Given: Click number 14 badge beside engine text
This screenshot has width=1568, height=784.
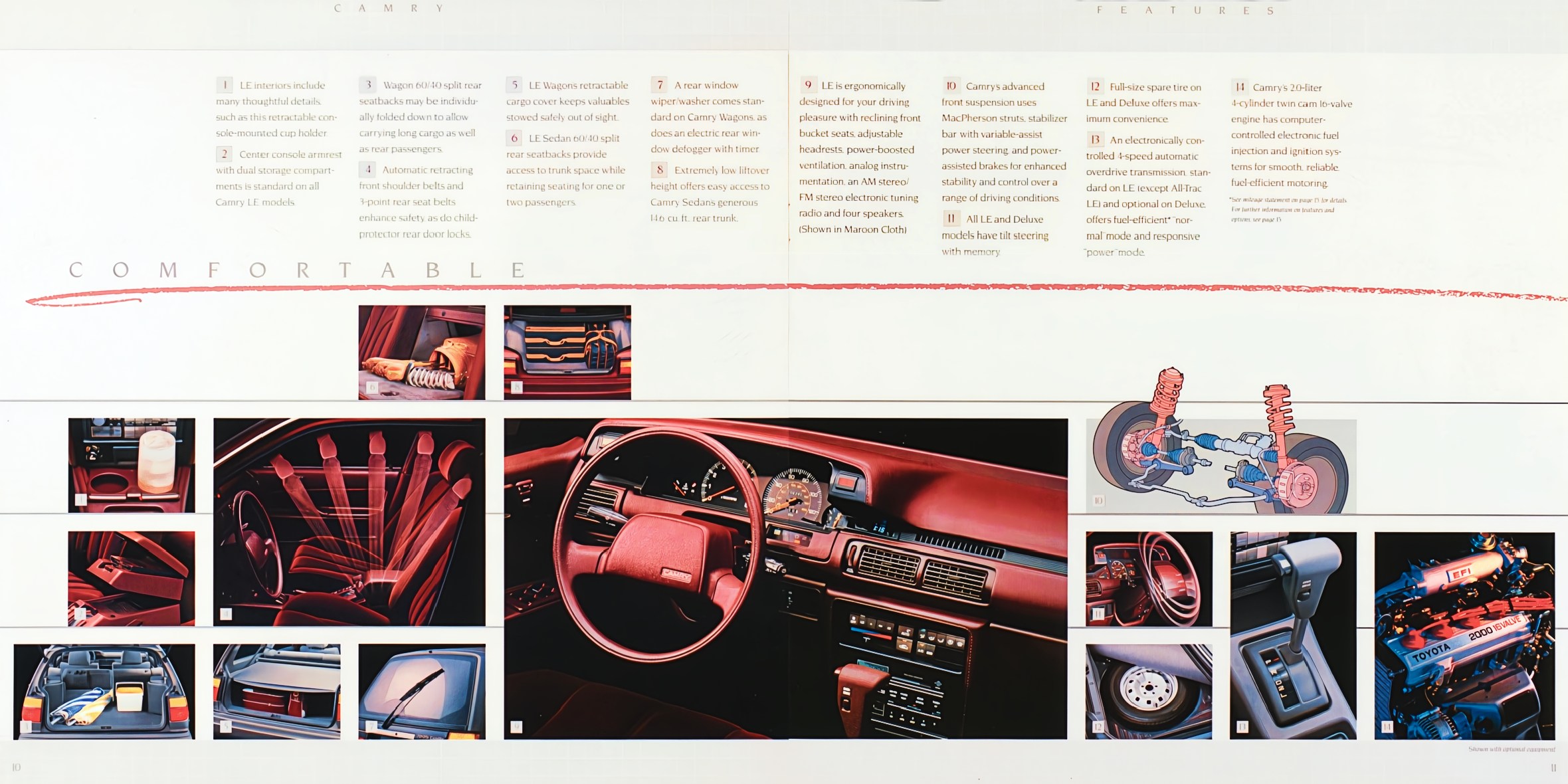Looking at the screenshot, I should tap(1239, 86).
